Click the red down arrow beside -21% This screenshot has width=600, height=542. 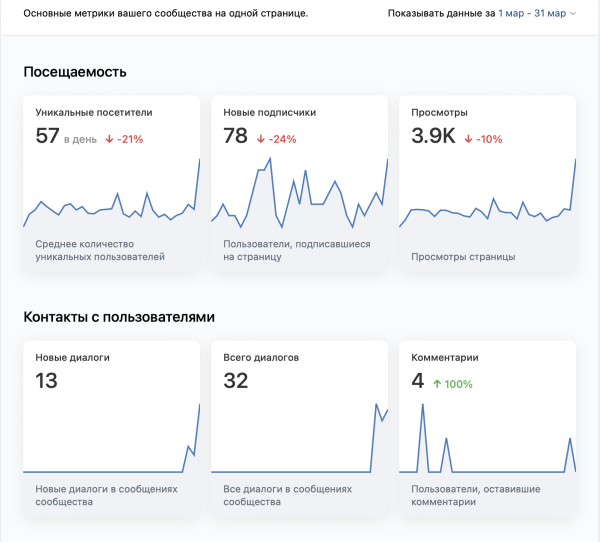(x=109, y=139)
